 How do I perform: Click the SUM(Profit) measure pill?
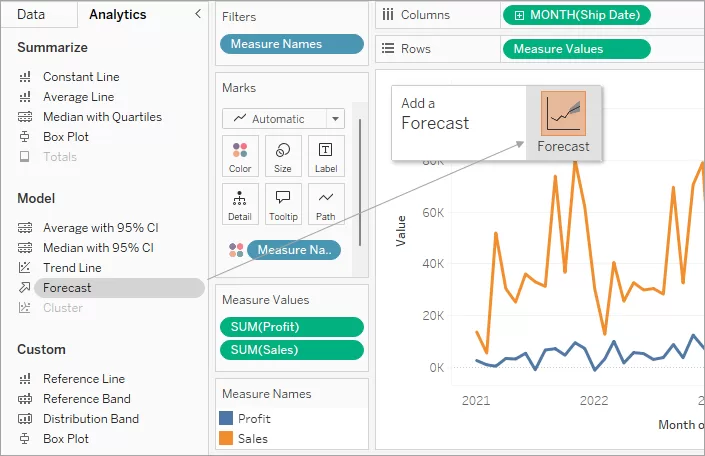[291, 327]
